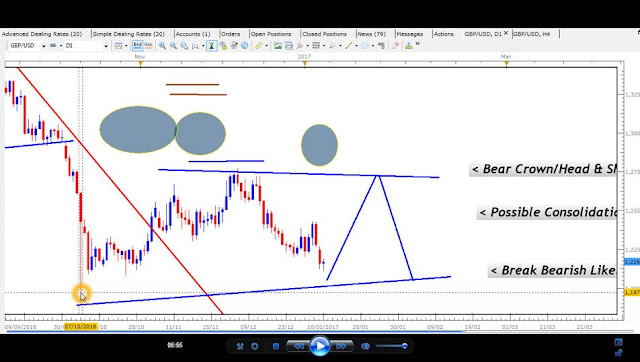Image resolution: width=640 pixels, height=362 pixels.
Task: Click the save chart image icon
Action: [278, 46]
